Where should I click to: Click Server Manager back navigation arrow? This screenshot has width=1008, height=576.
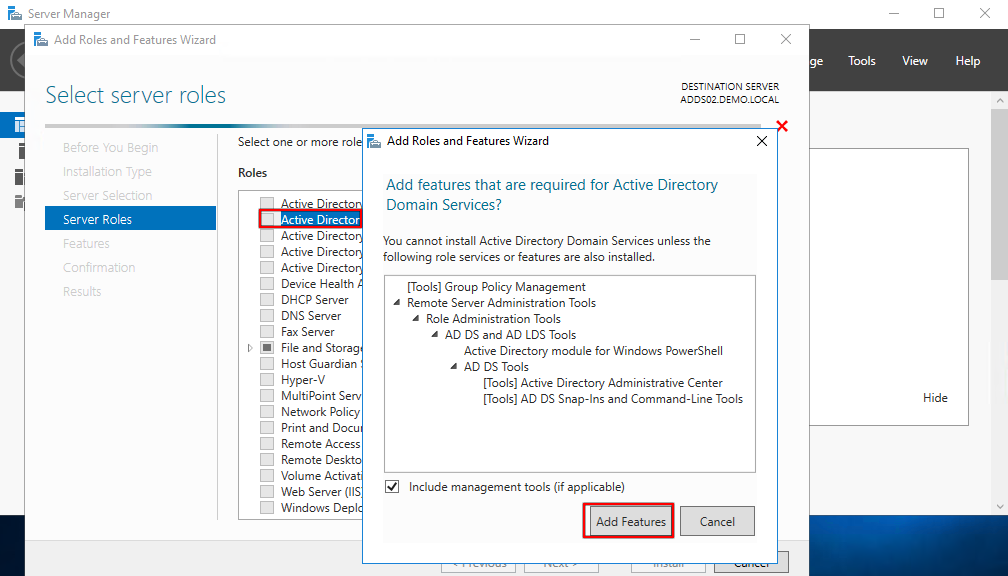click(18, 60)
